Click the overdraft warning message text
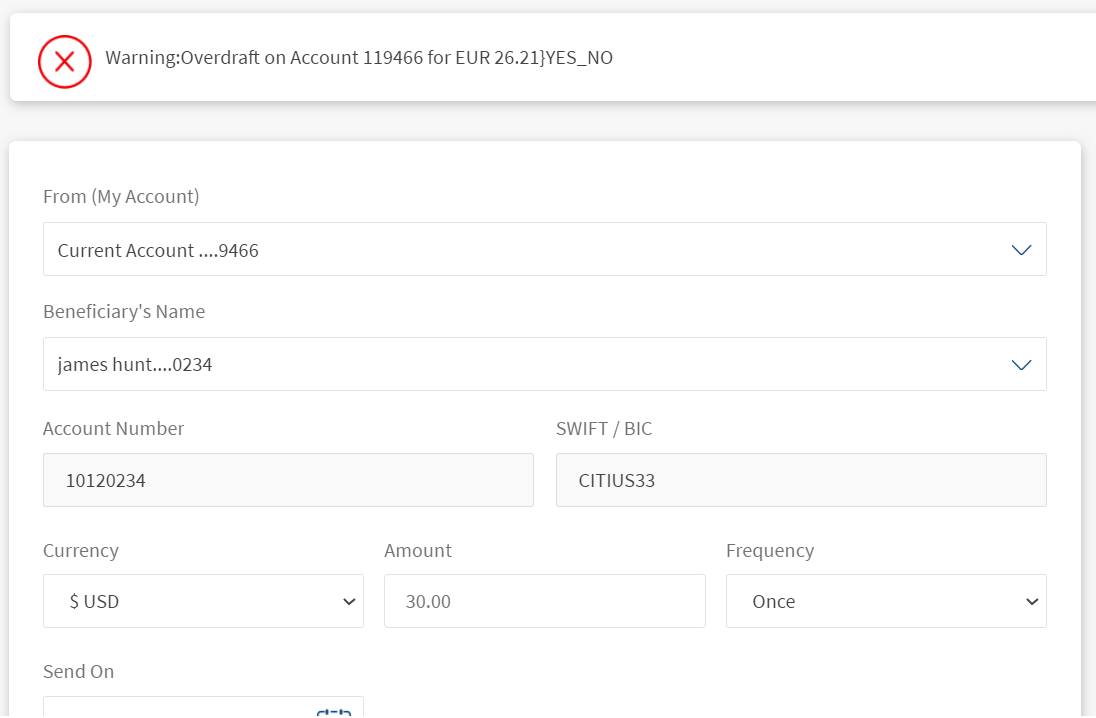 (359, 58)
